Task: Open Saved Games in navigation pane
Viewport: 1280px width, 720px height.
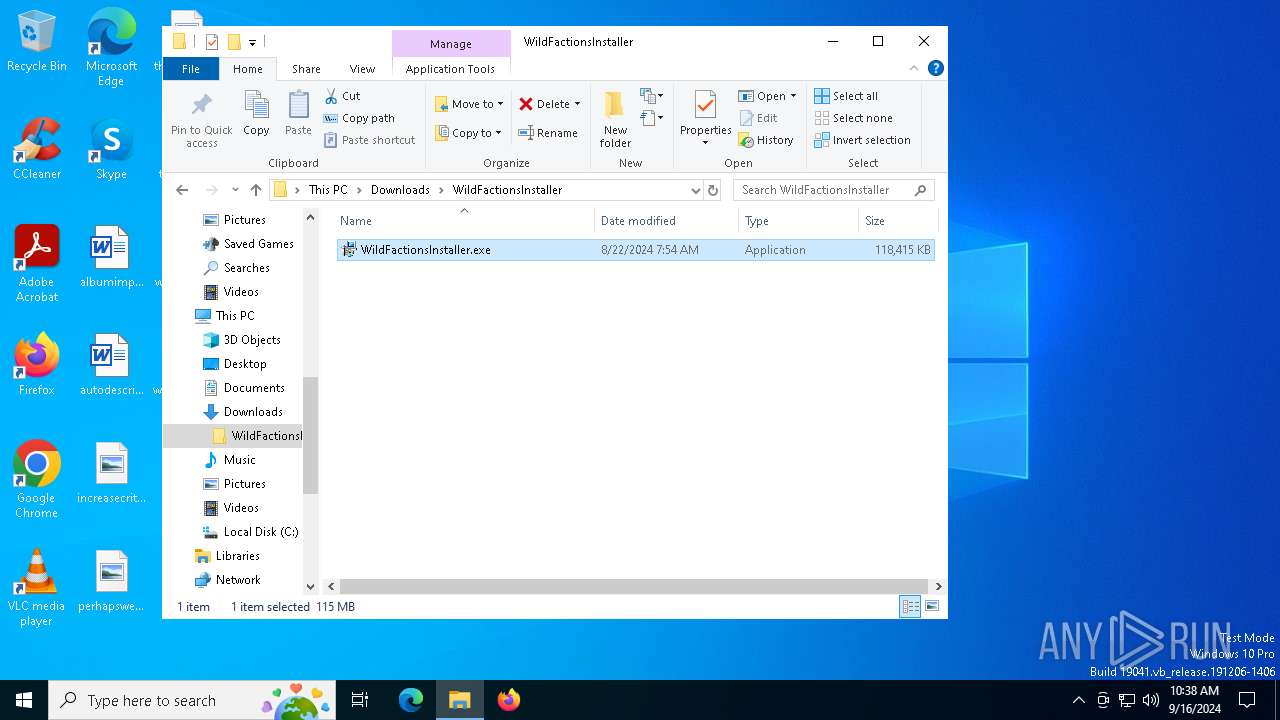Action: tap(258, 244)
